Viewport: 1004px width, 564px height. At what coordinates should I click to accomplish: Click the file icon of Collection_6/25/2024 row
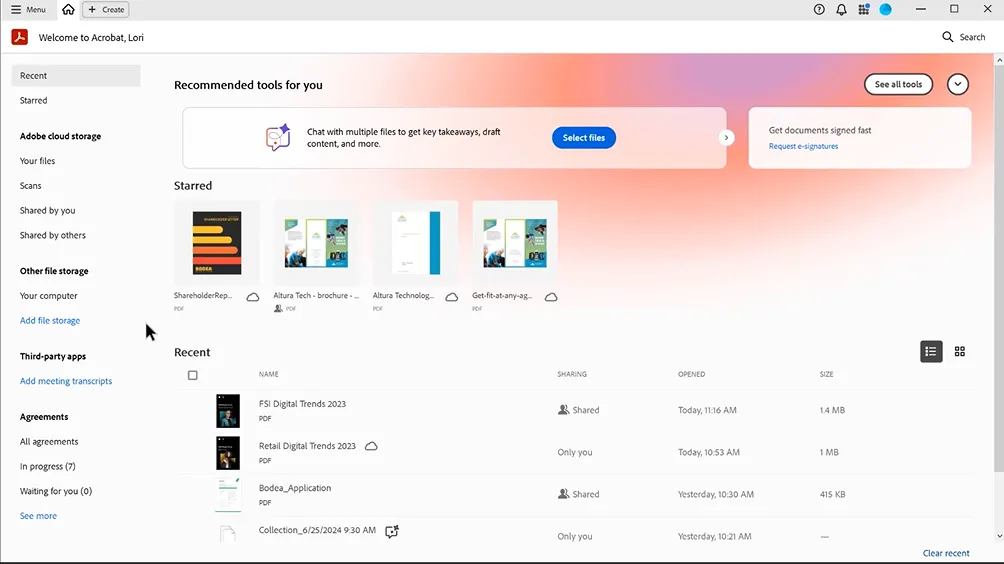pyautogui.click(x=227, y=533)
